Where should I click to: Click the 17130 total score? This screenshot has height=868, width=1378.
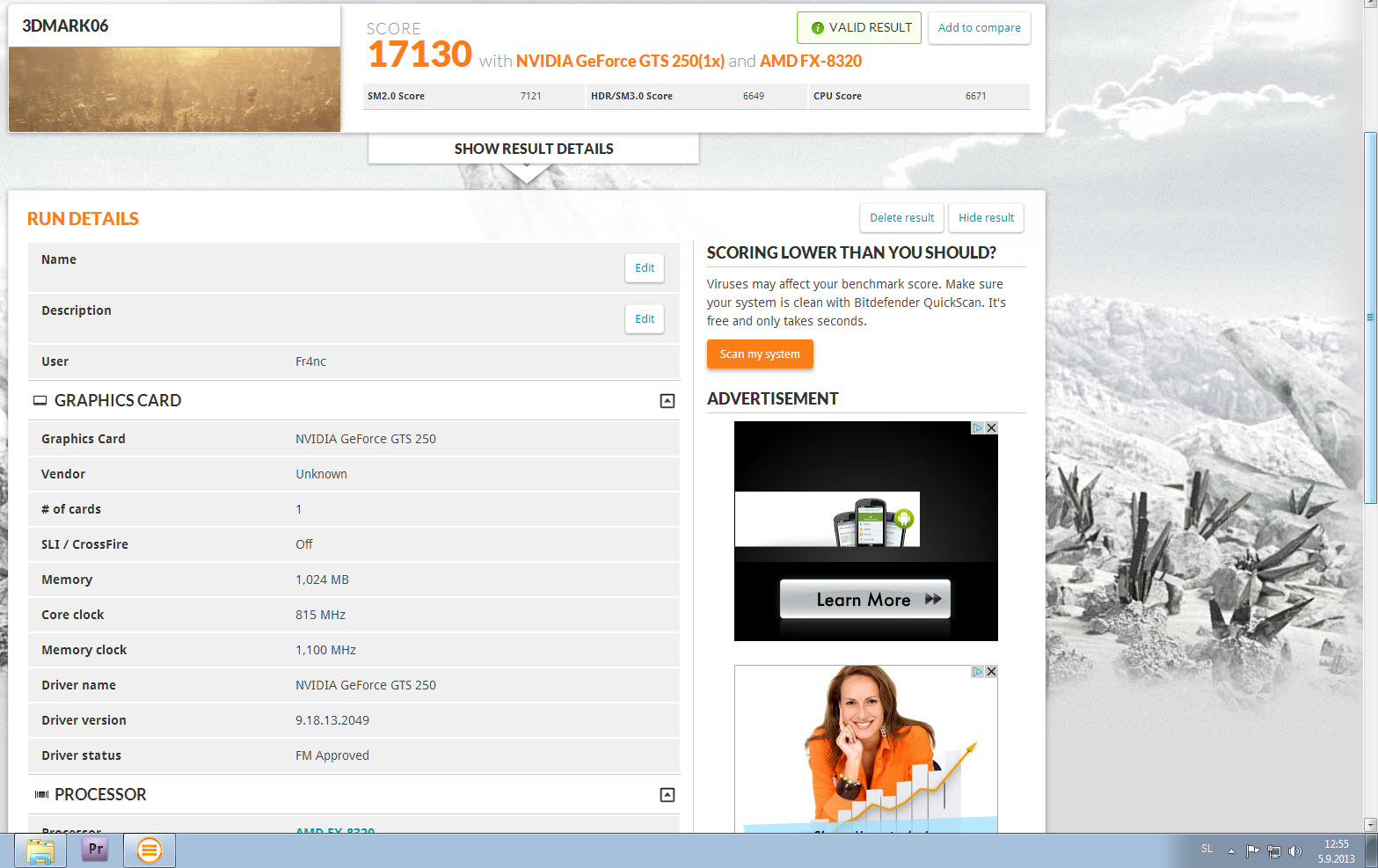pos(419,55)
